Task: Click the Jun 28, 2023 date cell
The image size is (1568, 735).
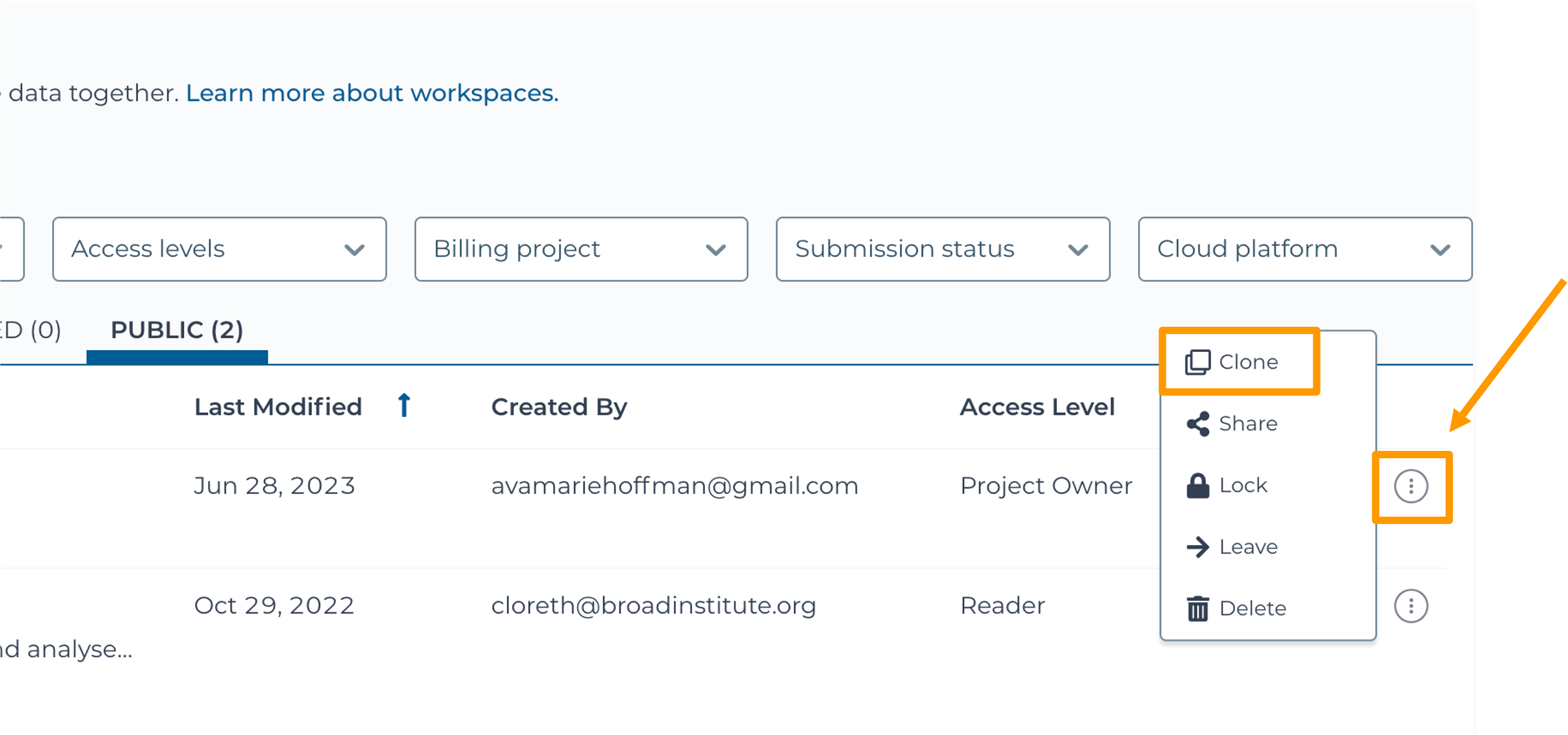Action: (275, 486)
